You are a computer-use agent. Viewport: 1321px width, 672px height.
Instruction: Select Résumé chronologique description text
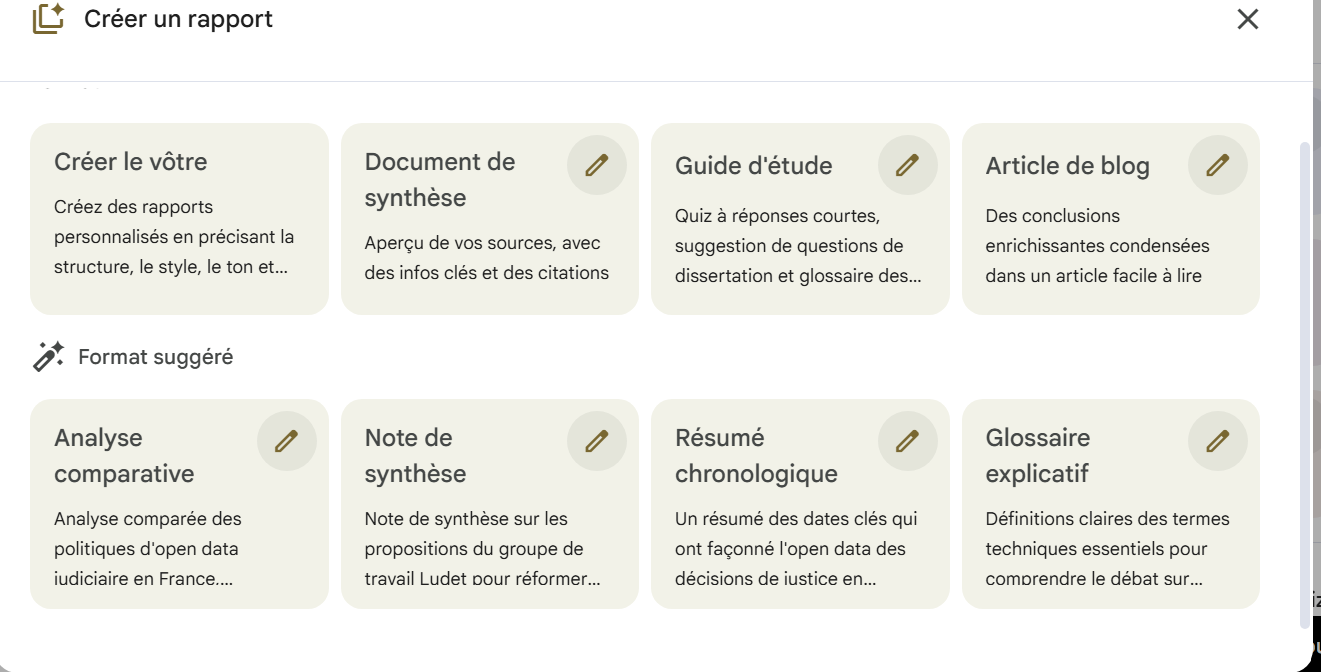point(796,548)
